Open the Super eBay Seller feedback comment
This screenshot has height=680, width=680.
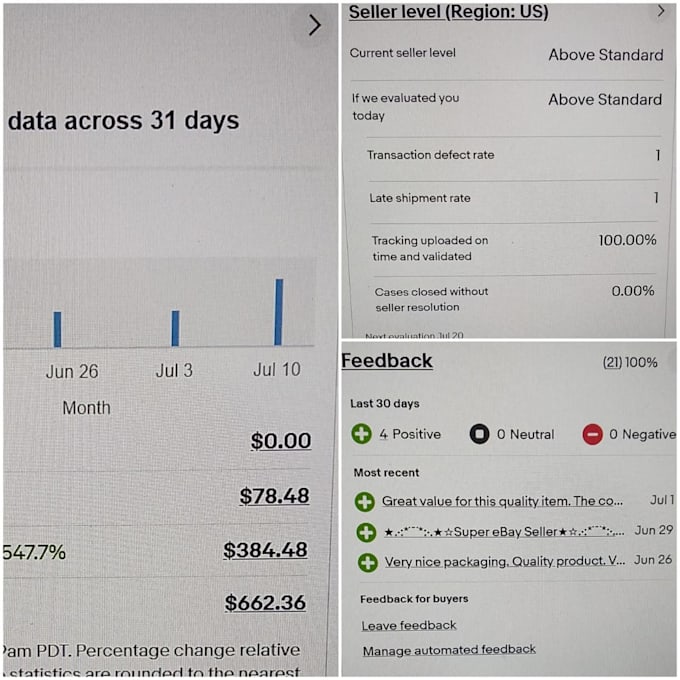(504, 532)
